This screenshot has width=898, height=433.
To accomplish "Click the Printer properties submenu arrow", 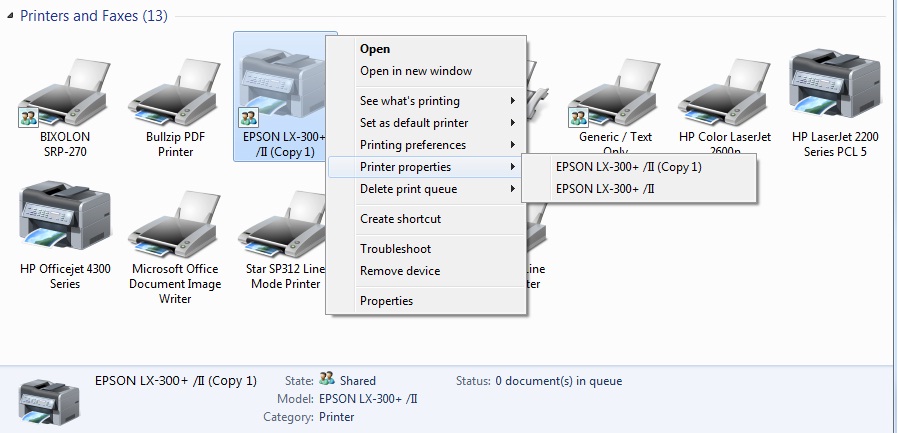I will tap(513, 167).
